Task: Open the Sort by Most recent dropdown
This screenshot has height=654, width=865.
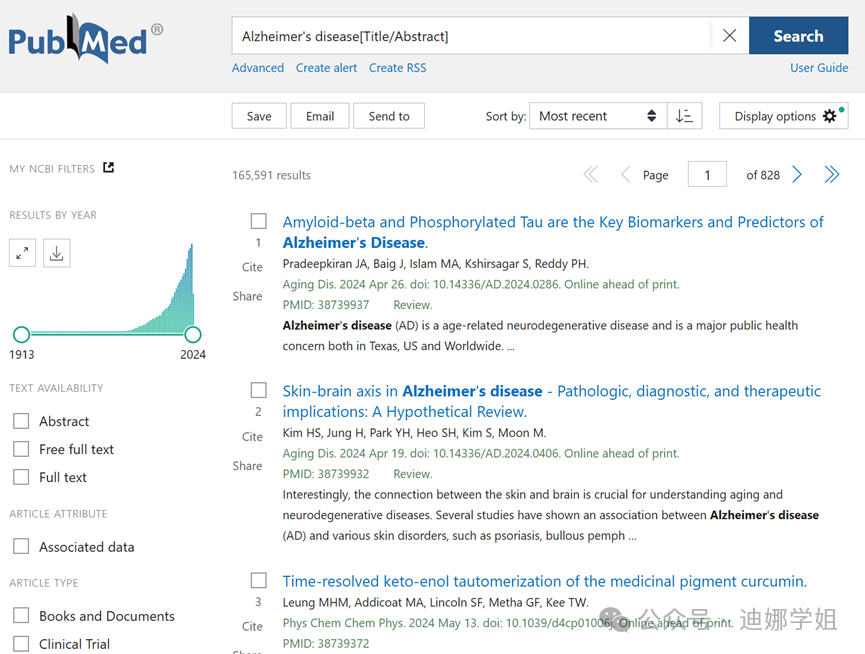Action: pyautogui.click(x=598, y=116)
